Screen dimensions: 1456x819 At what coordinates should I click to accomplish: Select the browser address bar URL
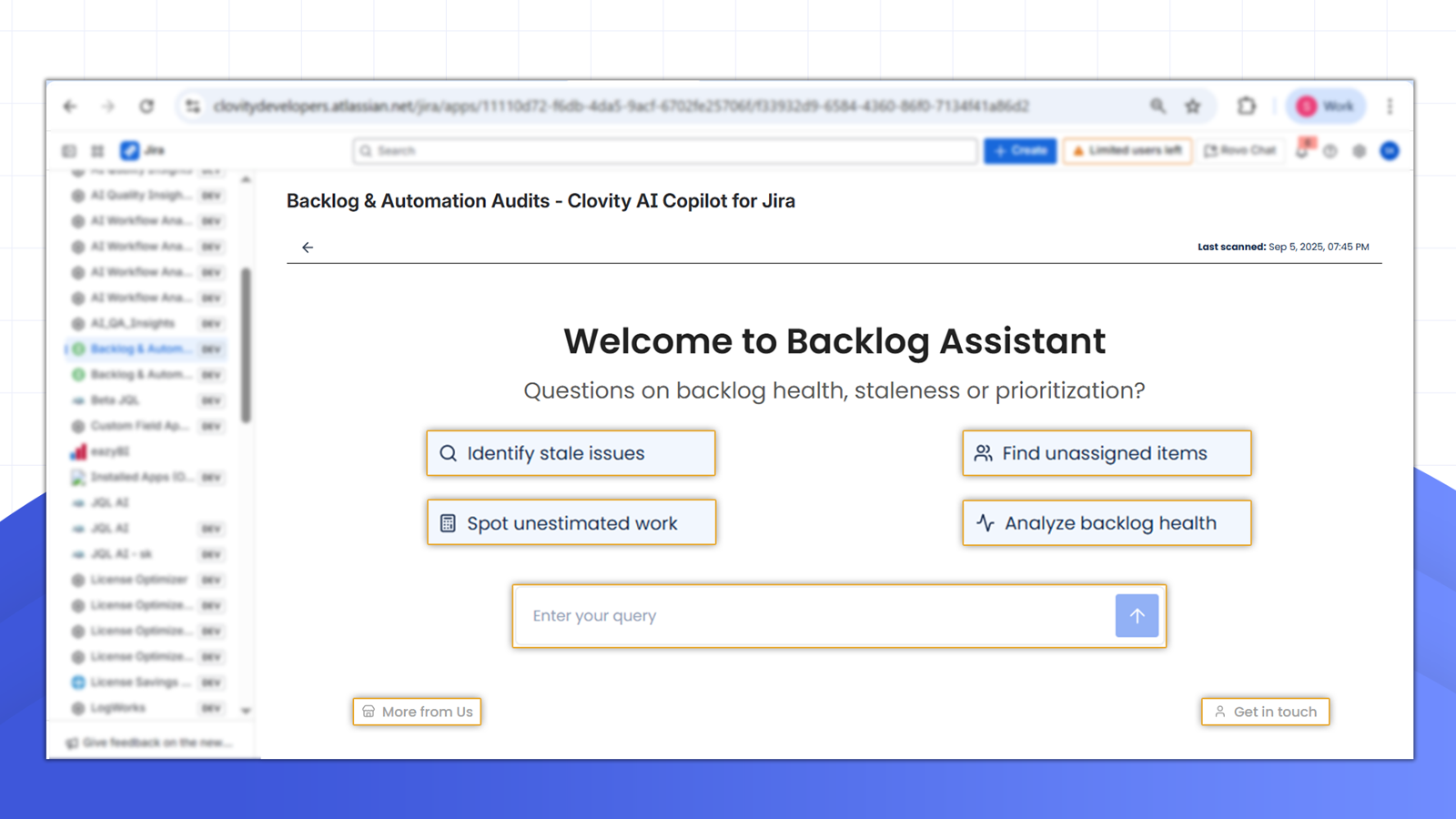[622, 106]
